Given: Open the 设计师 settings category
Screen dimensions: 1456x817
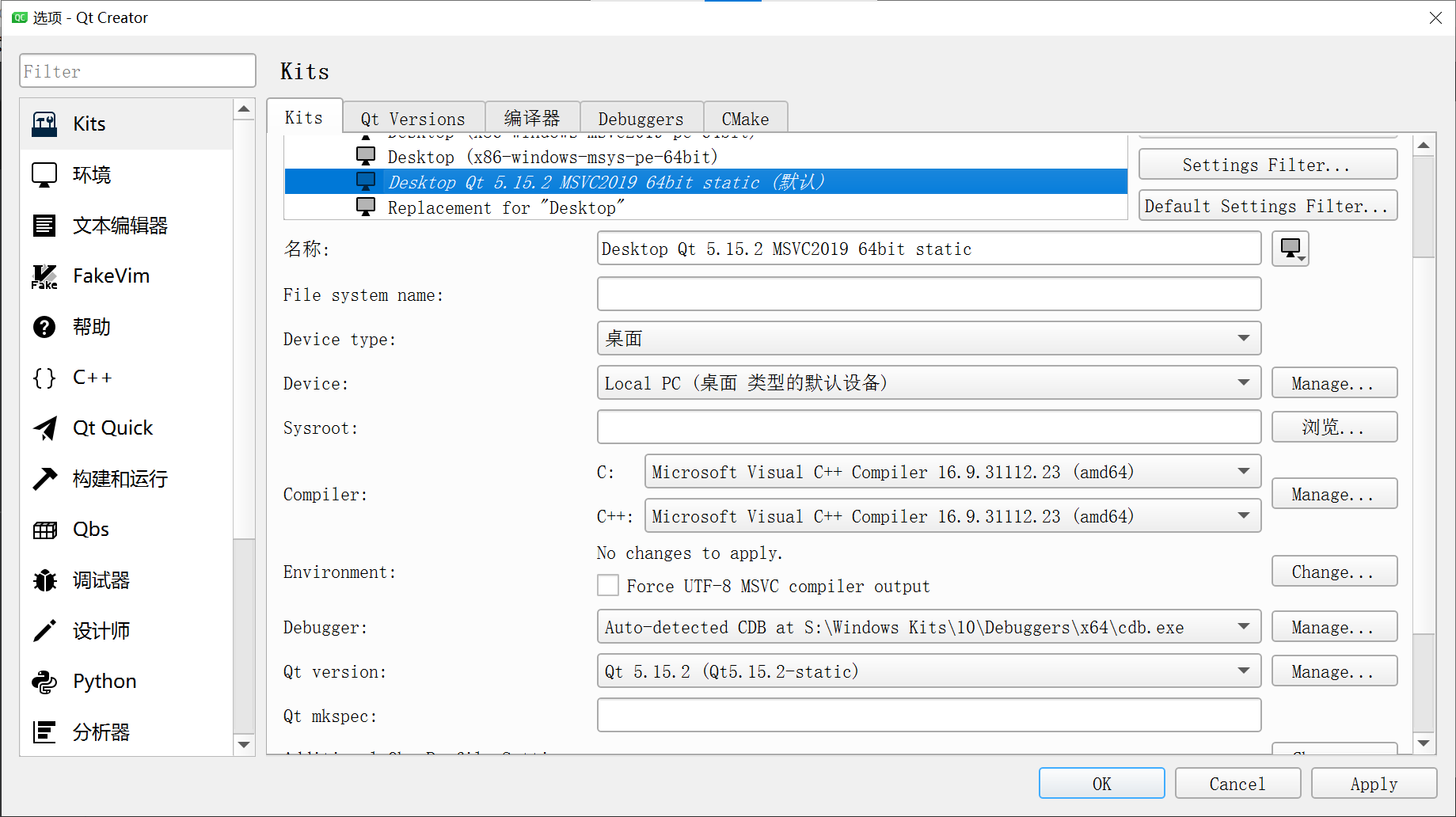Looking at the screenshot, I should click(x=127, y=631).
